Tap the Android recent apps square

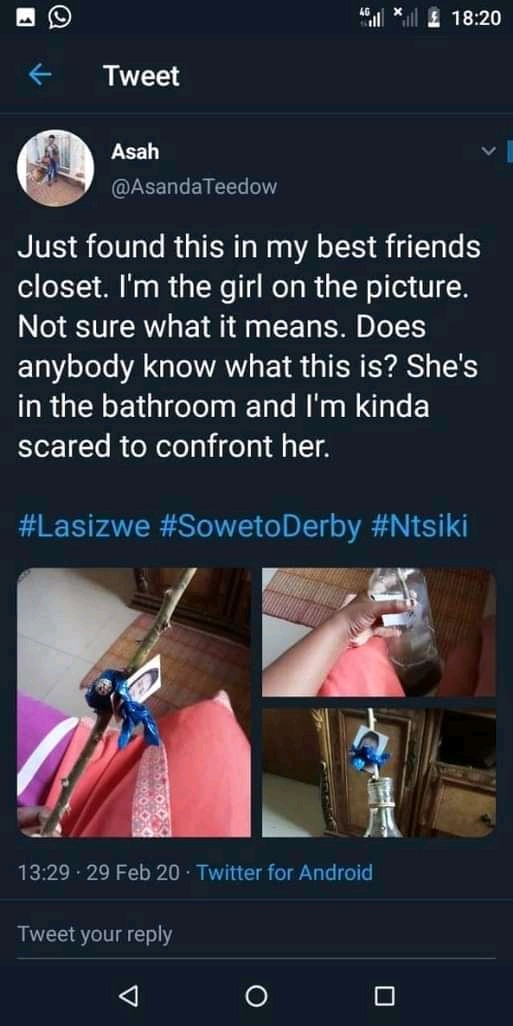point(384,996)
